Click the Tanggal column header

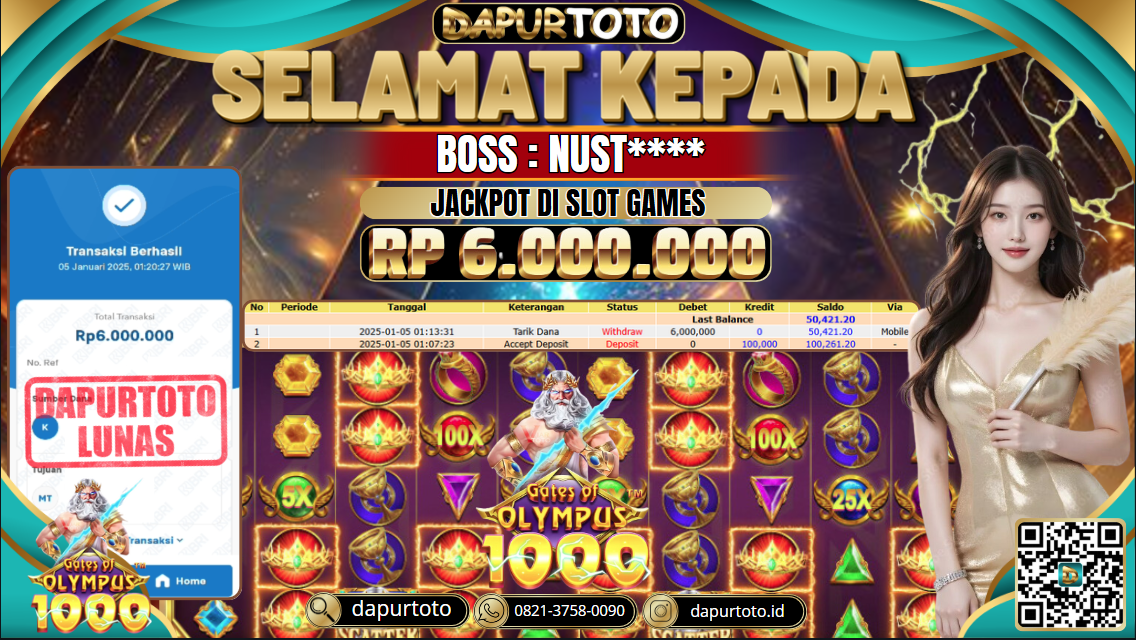(406, 307)
